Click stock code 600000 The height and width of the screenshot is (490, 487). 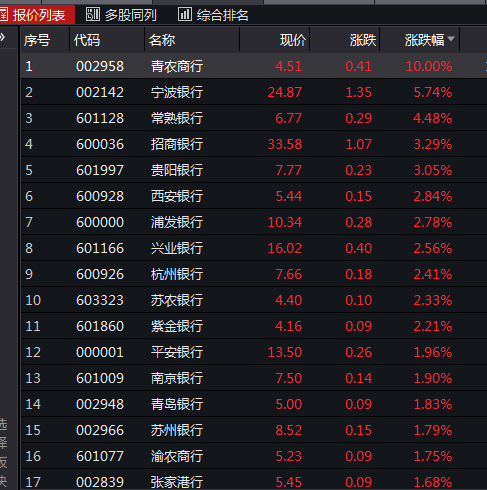tap(100, 222)
